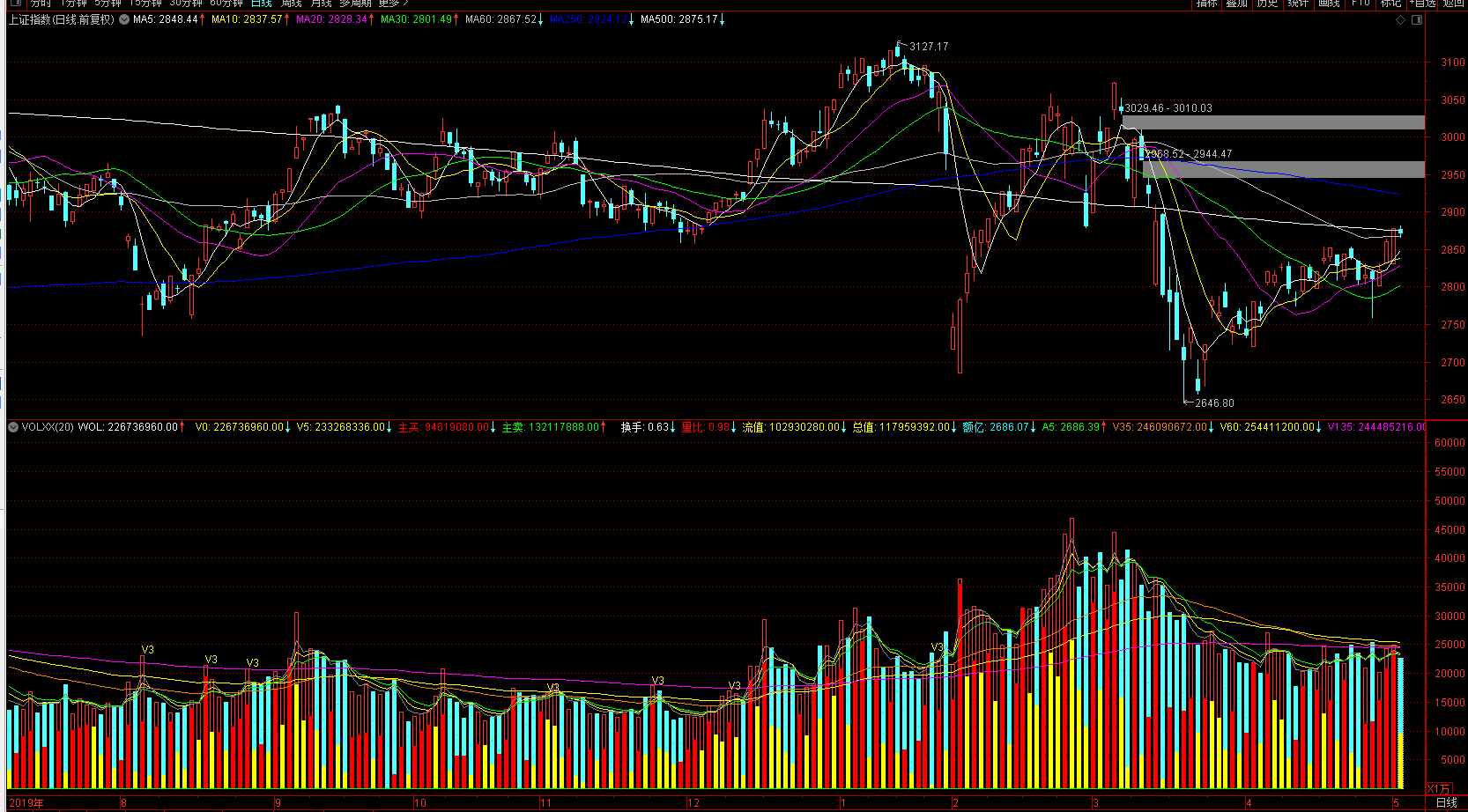This screenshot has height=812, width=1468.
Task: Select the 30分钟 period tab
Action: pos(186,4)
